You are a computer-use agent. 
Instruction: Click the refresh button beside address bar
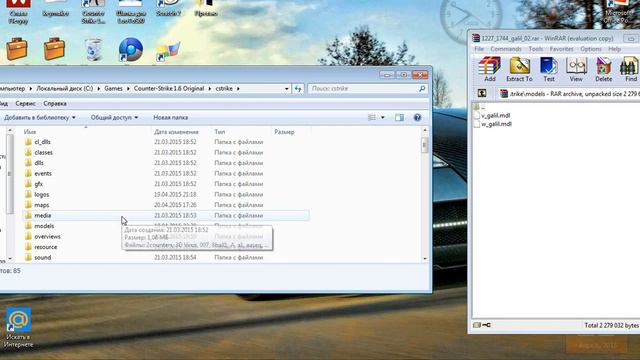click(298, 89)
